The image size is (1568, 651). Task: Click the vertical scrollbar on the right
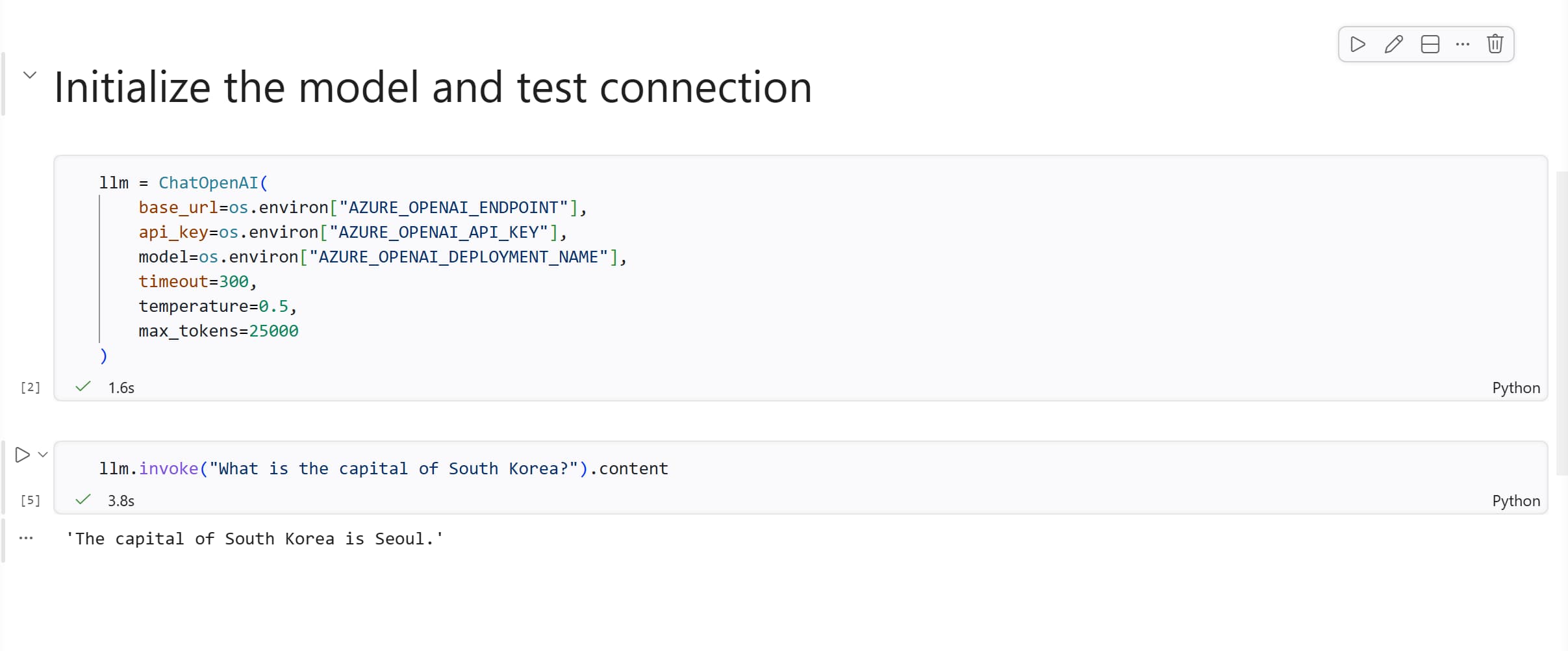tap(1562, 325)
